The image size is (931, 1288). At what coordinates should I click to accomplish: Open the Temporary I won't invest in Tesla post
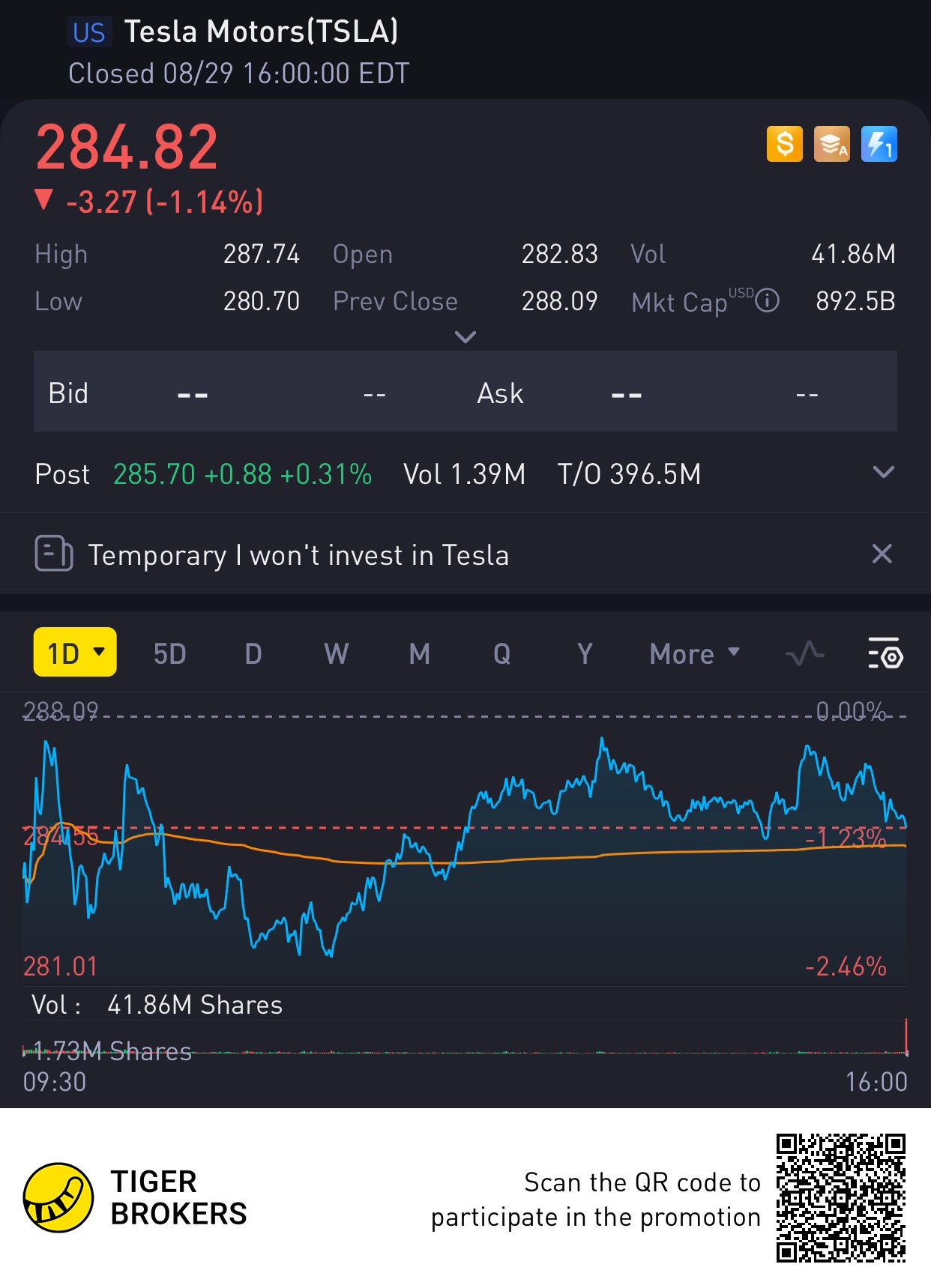pos(298,555)
